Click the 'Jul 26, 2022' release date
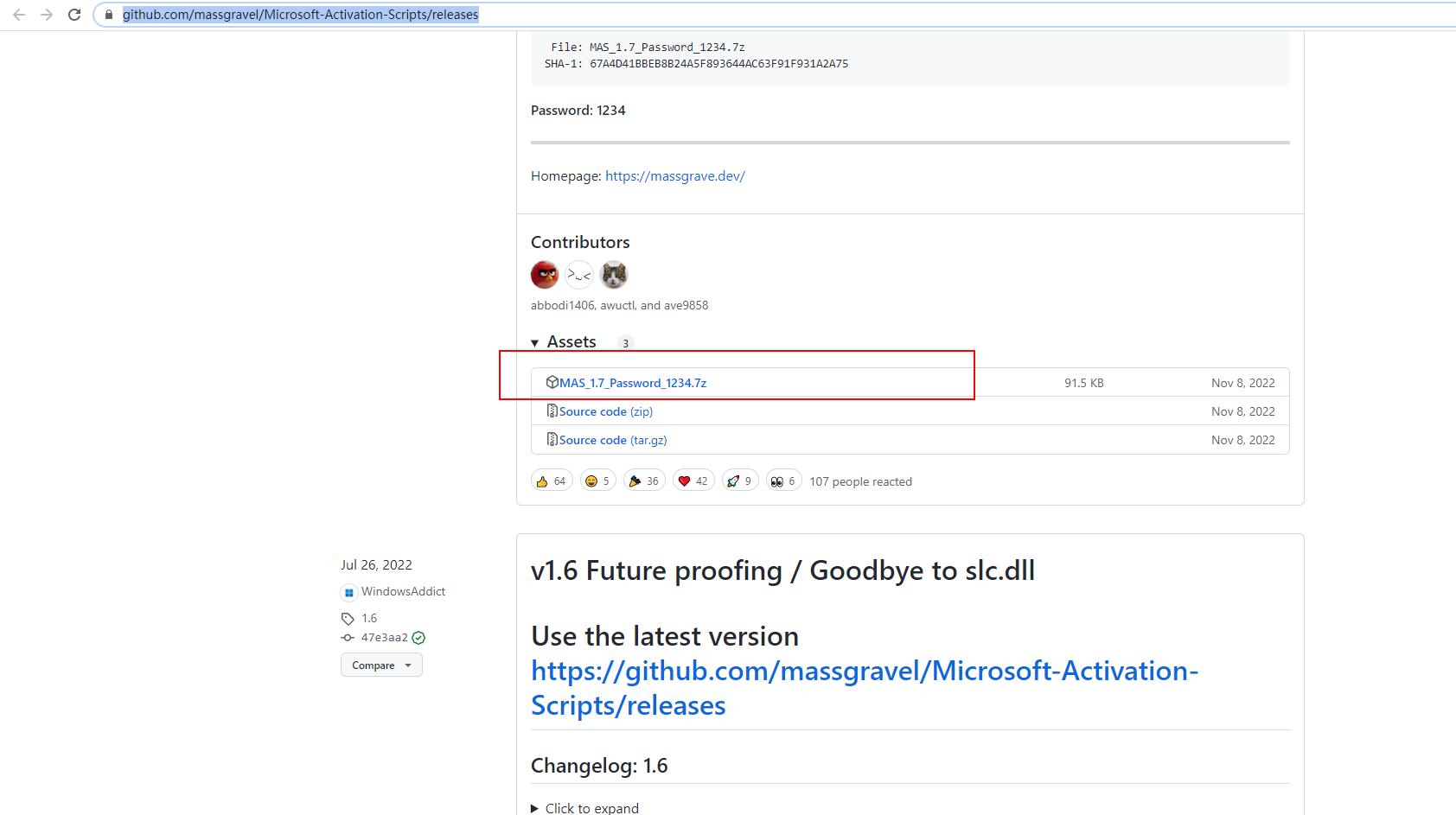Viewport: 1456px width, 815px height. click(x=376, y=564)
